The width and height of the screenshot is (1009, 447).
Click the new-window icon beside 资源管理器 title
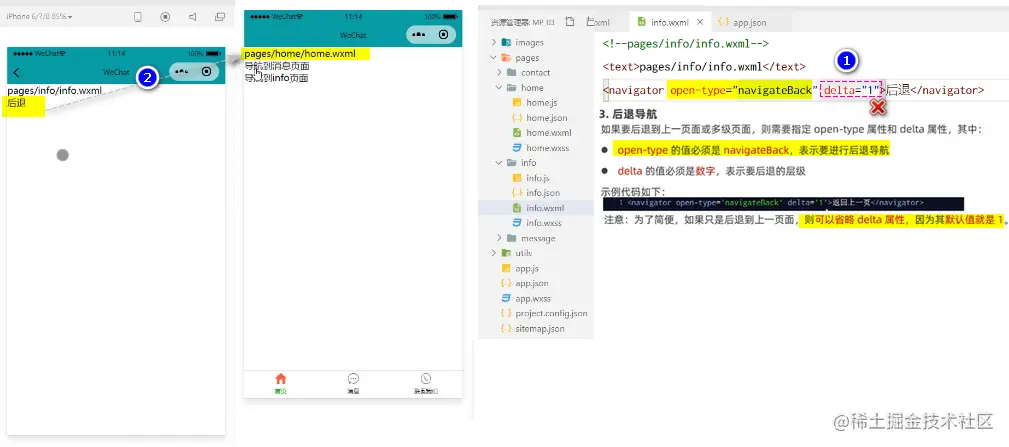point(569,22)
